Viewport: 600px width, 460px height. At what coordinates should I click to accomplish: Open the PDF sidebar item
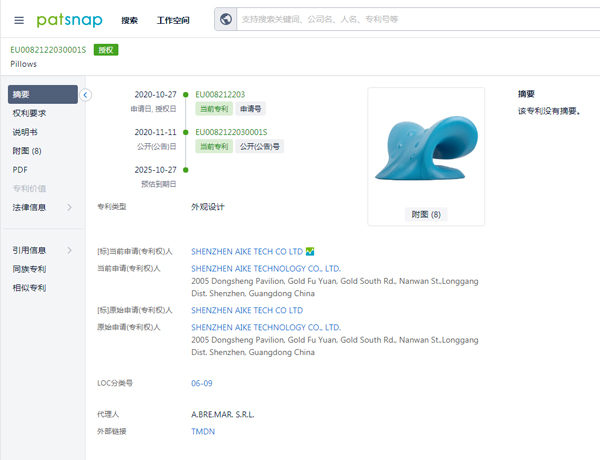click(x=20, y=169)
